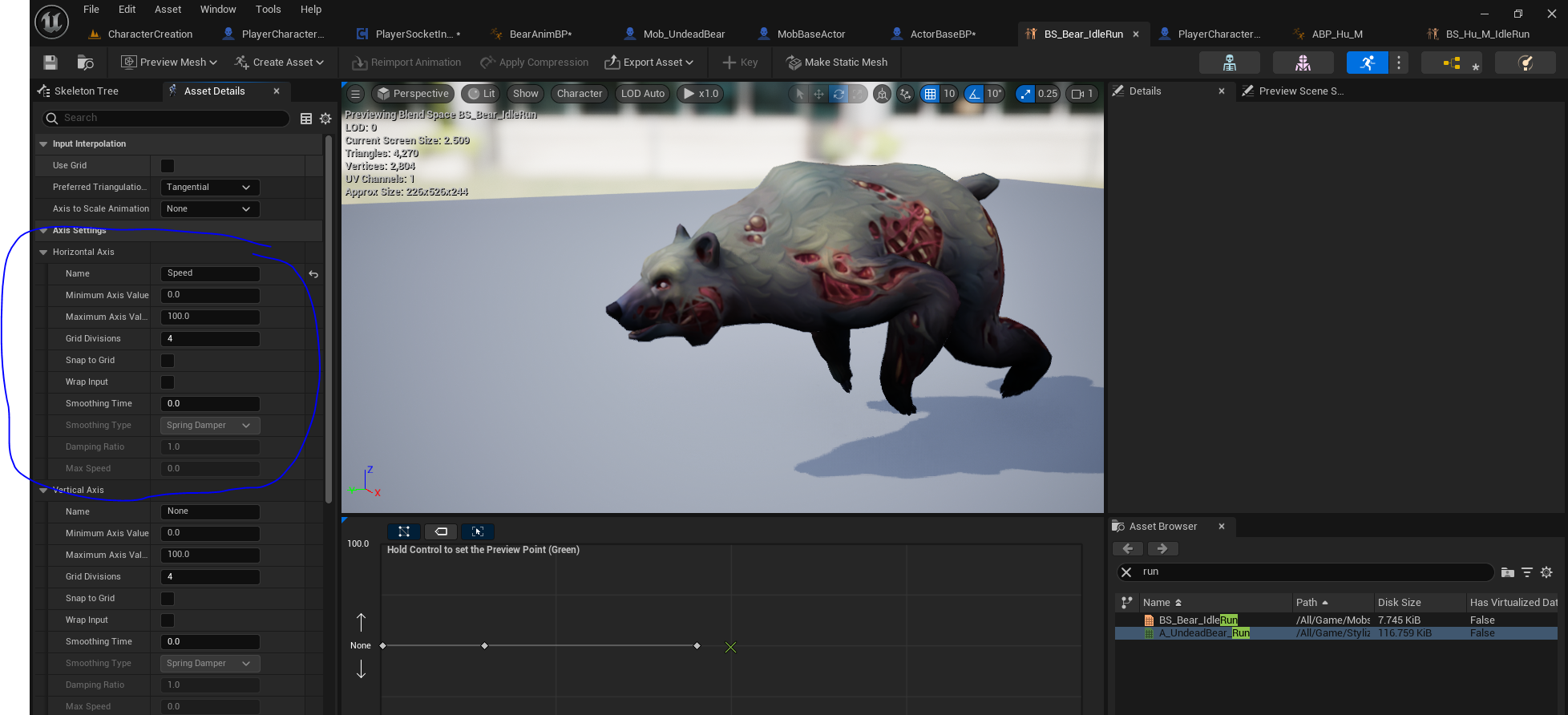Collapse Input Interpolation section
The width and height of the screenshot is (1568, 715).
43,144
